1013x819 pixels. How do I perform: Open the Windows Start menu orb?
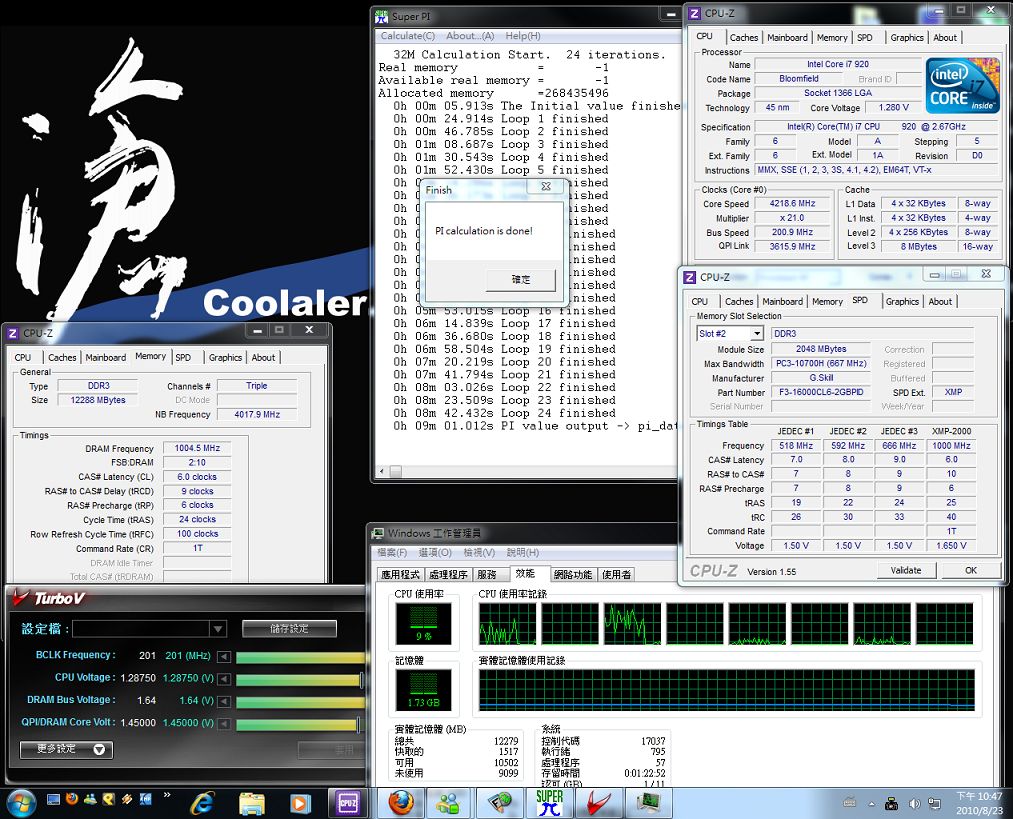[19, 803]
